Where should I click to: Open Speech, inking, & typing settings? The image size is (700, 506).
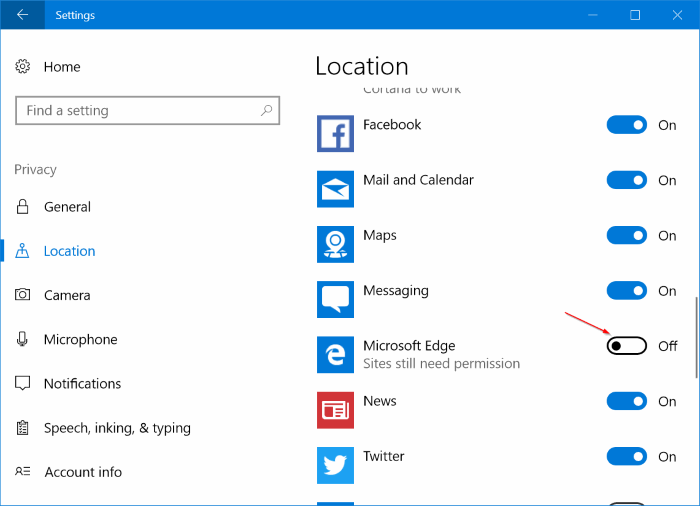coord(117,428)
